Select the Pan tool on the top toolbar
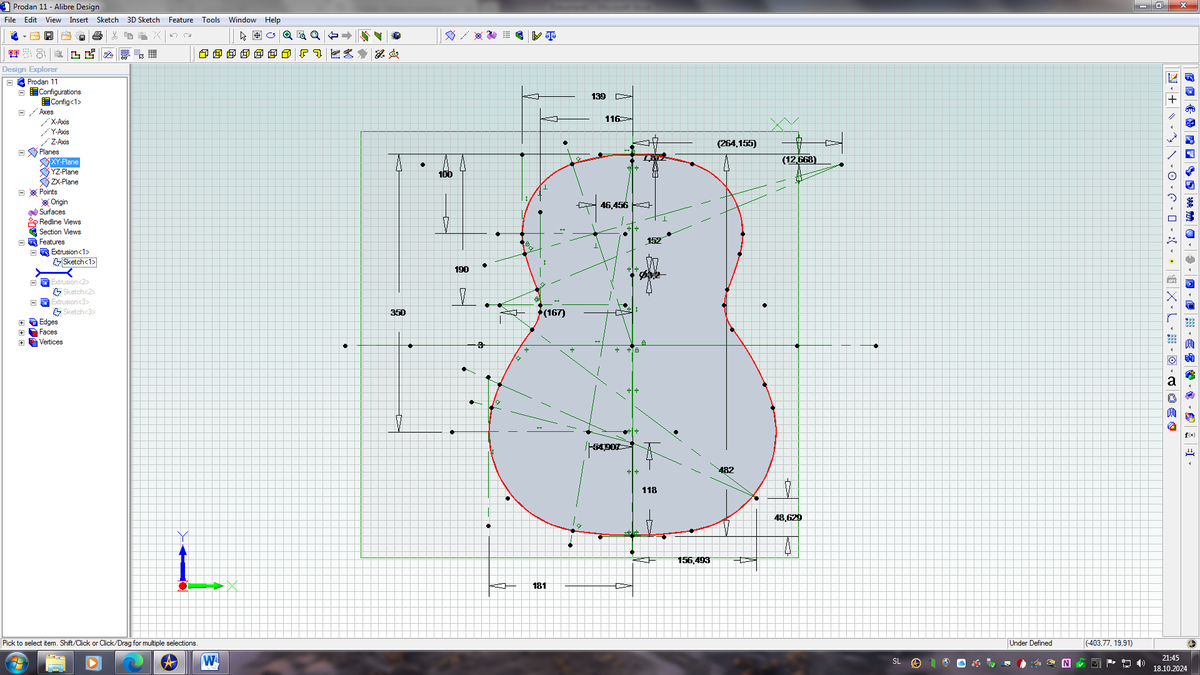This screenshot has height=675, width=1200. pyautogui.click(x=257, y=36)
